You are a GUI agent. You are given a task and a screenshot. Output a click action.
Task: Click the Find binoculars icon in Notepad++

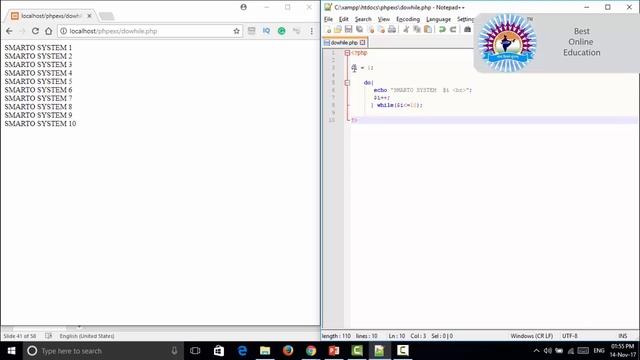(467, 29)
